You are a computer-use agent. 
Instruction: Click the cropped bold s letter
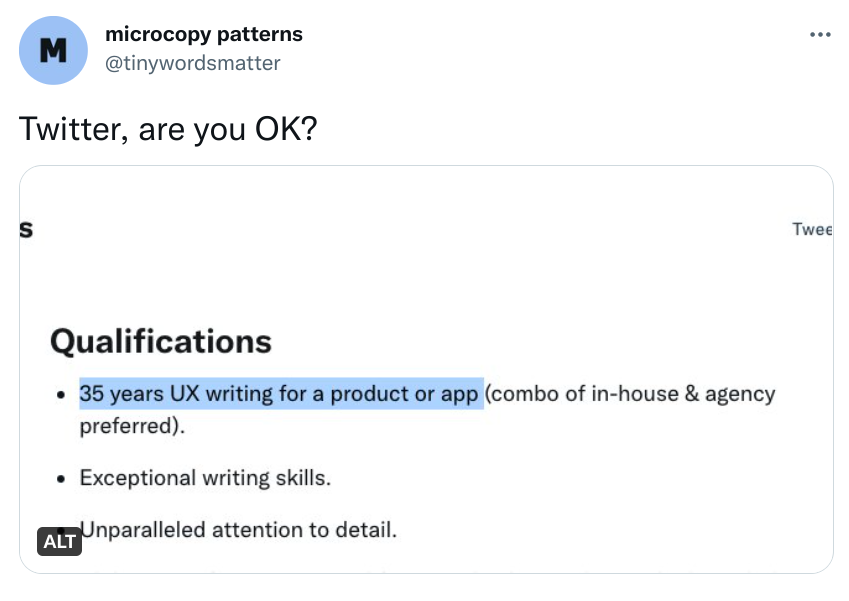coord(26,229)
